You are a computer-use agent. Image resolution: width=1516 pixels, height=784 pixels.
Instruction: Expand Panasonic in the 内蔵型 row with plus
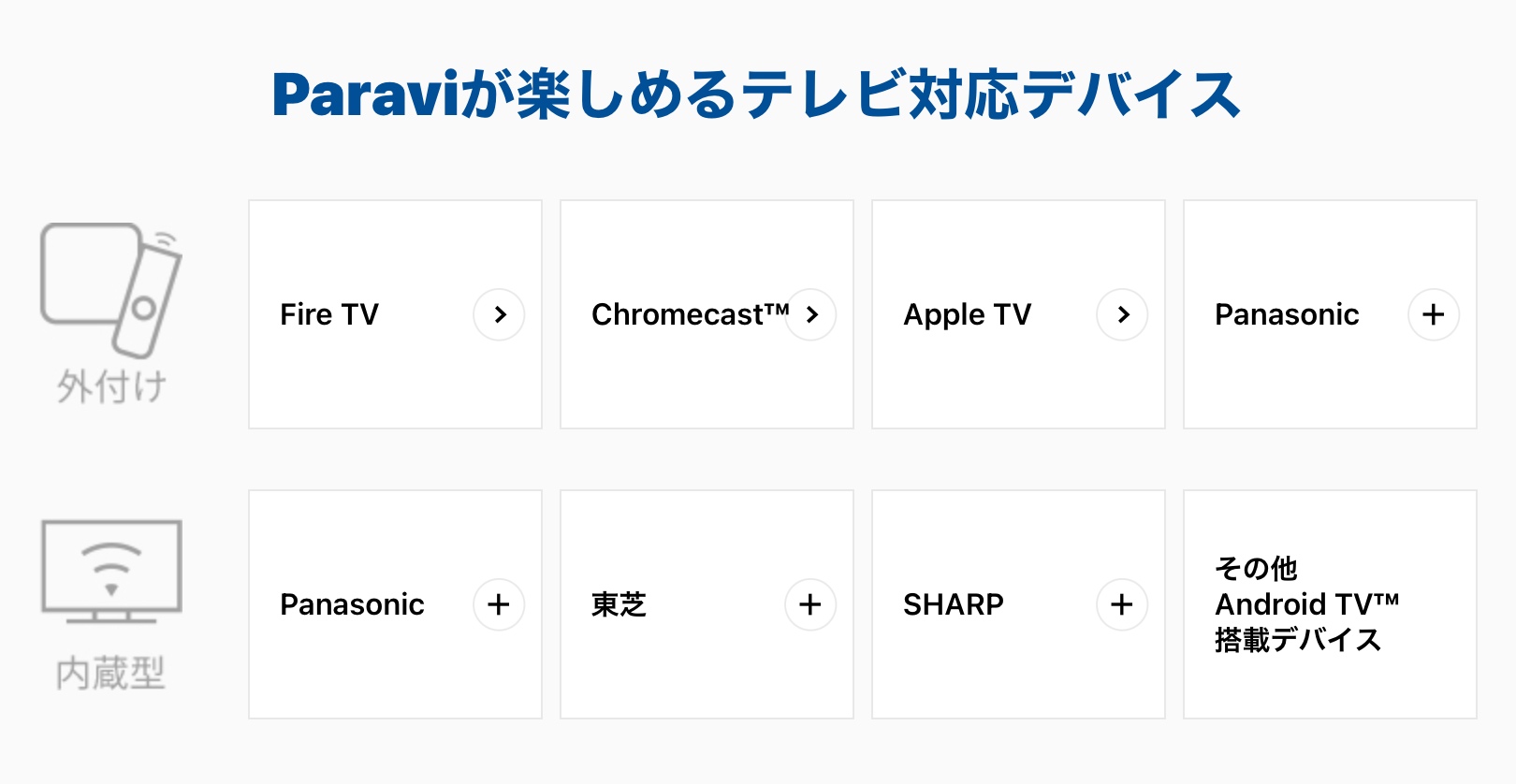(x=499, y=604)
